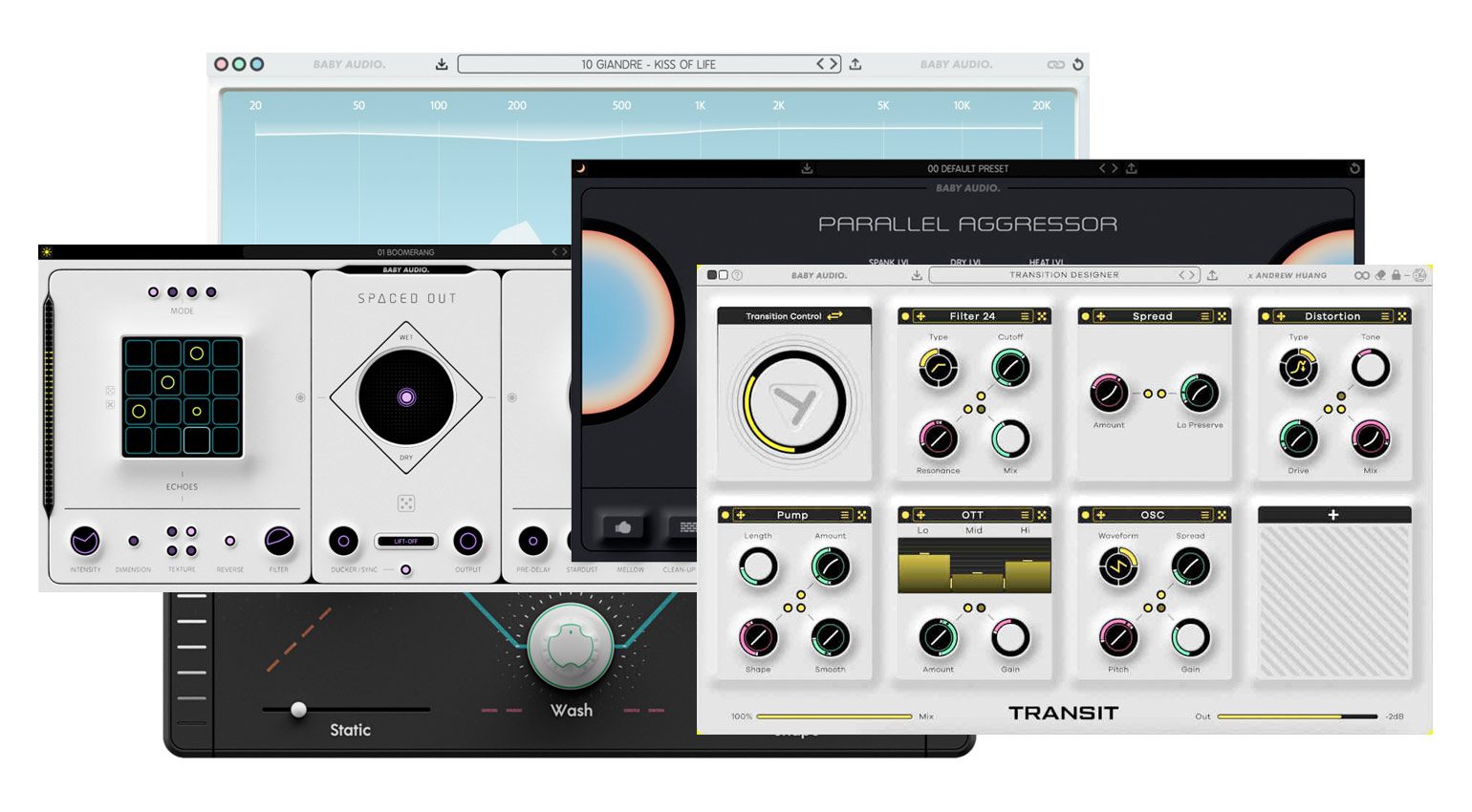Toggle the Dimension button in Spaced Out
This screenshot has width=1472, height=812.
pyautogui.click(x=133, y=541)
